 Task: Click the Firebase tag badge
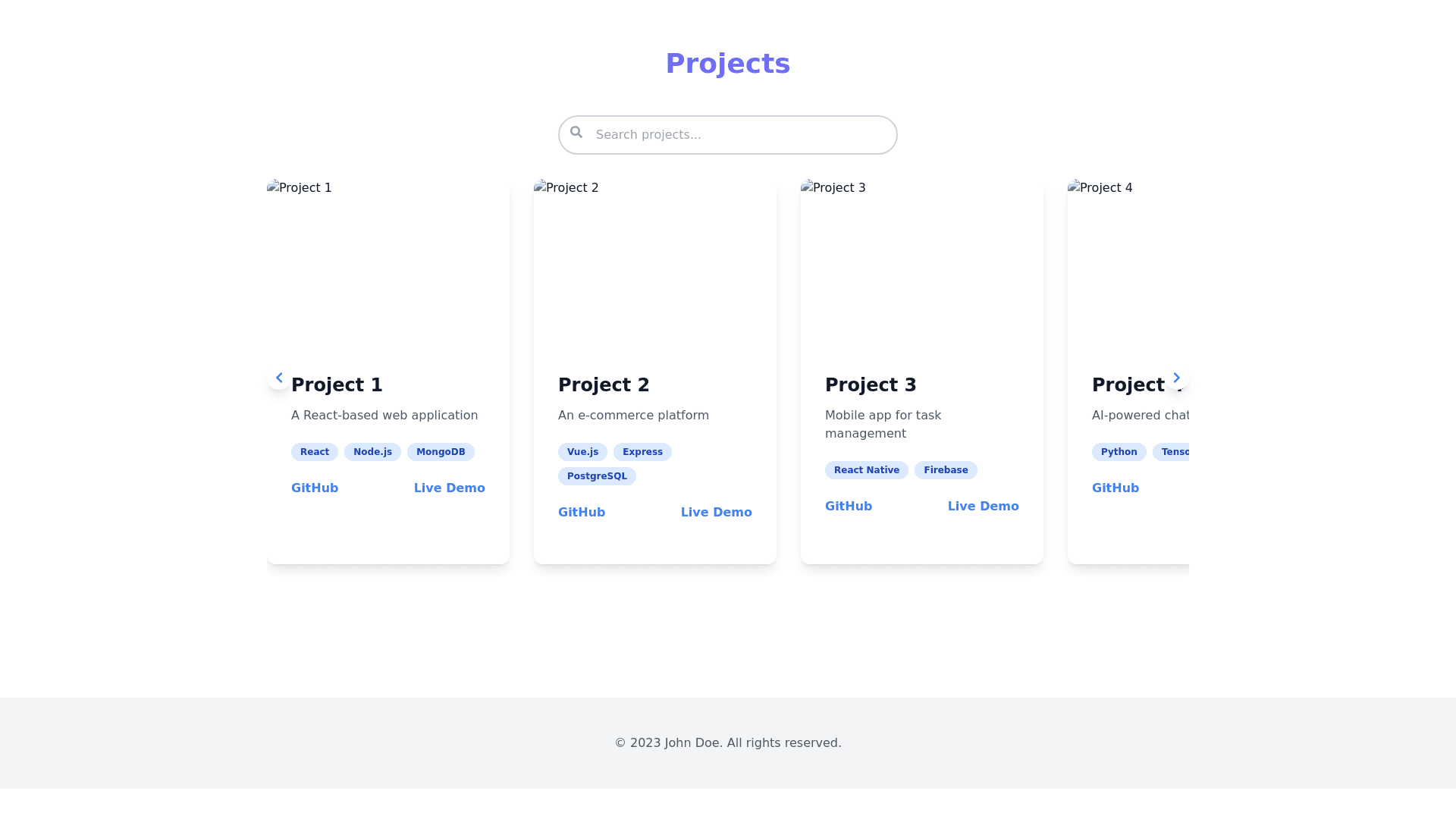coord(946,470)
